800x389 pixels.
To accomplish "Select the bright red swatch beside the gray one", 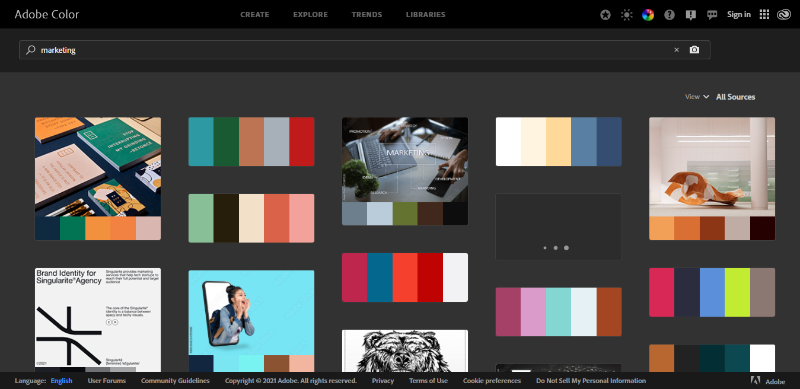I will 302,142.
